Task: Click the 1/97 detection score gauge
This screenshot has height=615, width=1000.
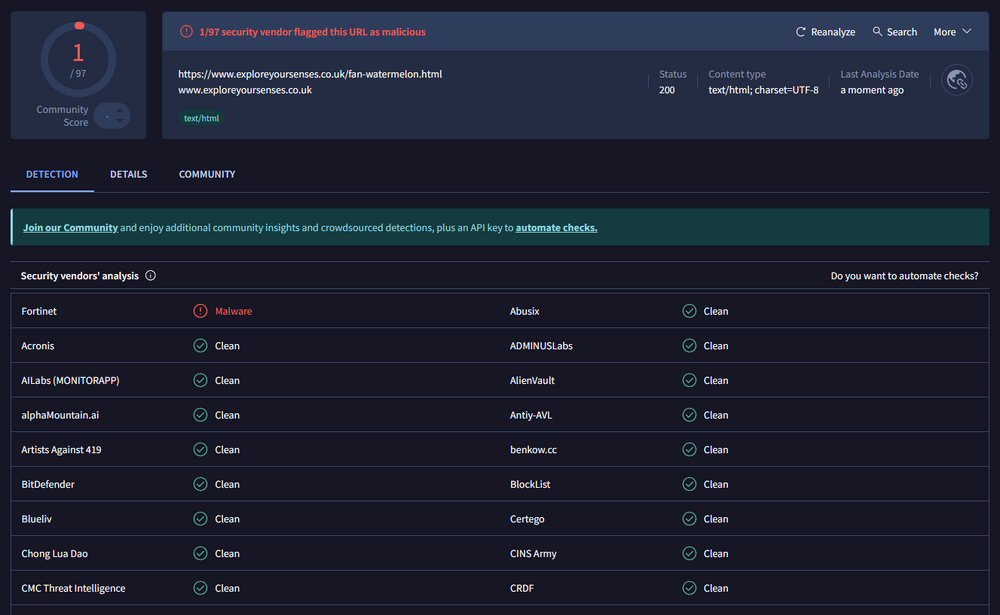Action: pyautogui.click(x=78, y=59)
